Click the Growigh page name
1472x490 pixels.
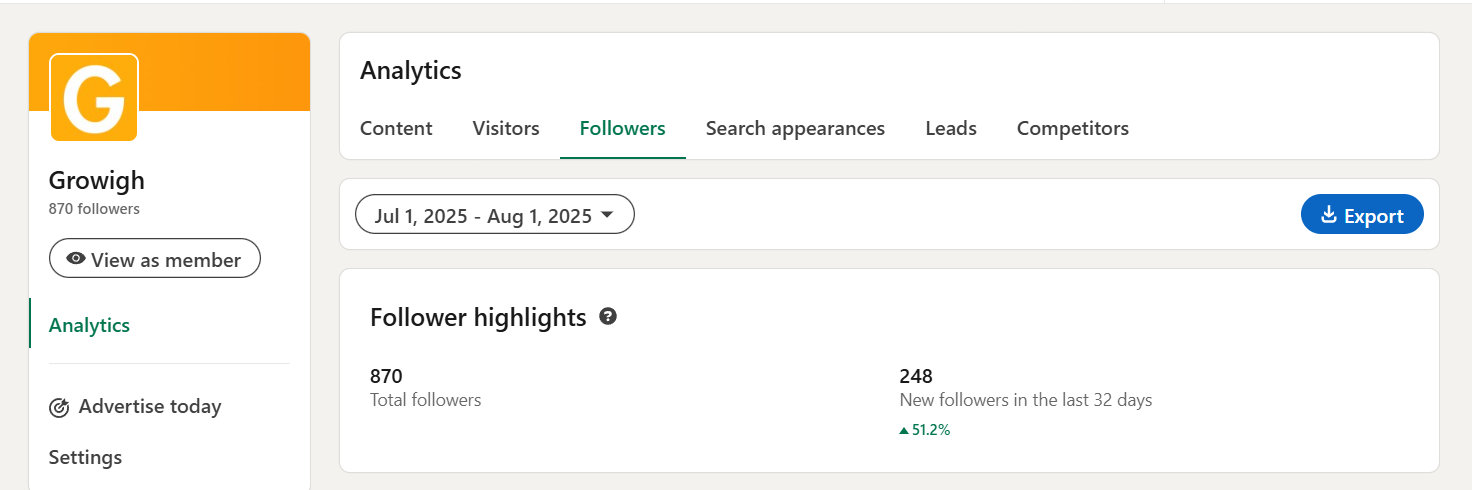(97, 181)
